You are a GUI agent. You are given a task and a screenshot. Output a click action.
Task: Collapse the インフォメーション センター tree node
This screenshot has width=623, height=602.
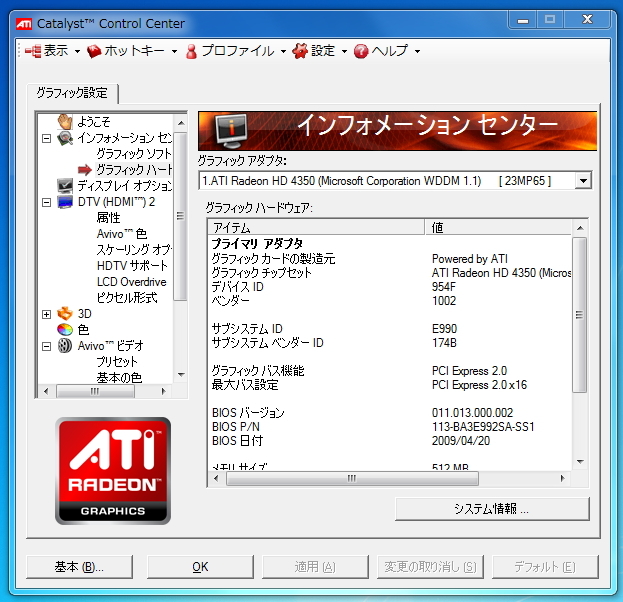(x=46, y=139)
